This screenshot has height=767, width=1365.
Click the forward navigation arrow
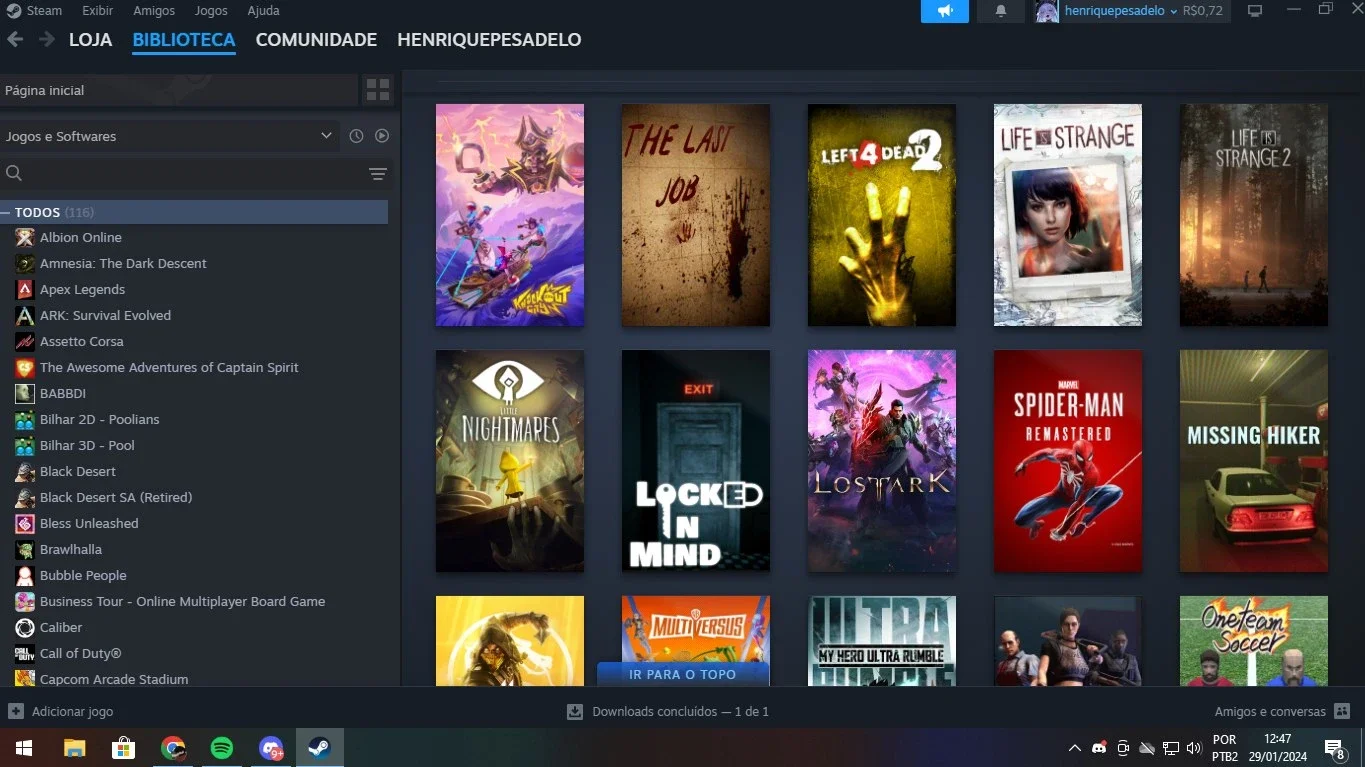(46, 39)
